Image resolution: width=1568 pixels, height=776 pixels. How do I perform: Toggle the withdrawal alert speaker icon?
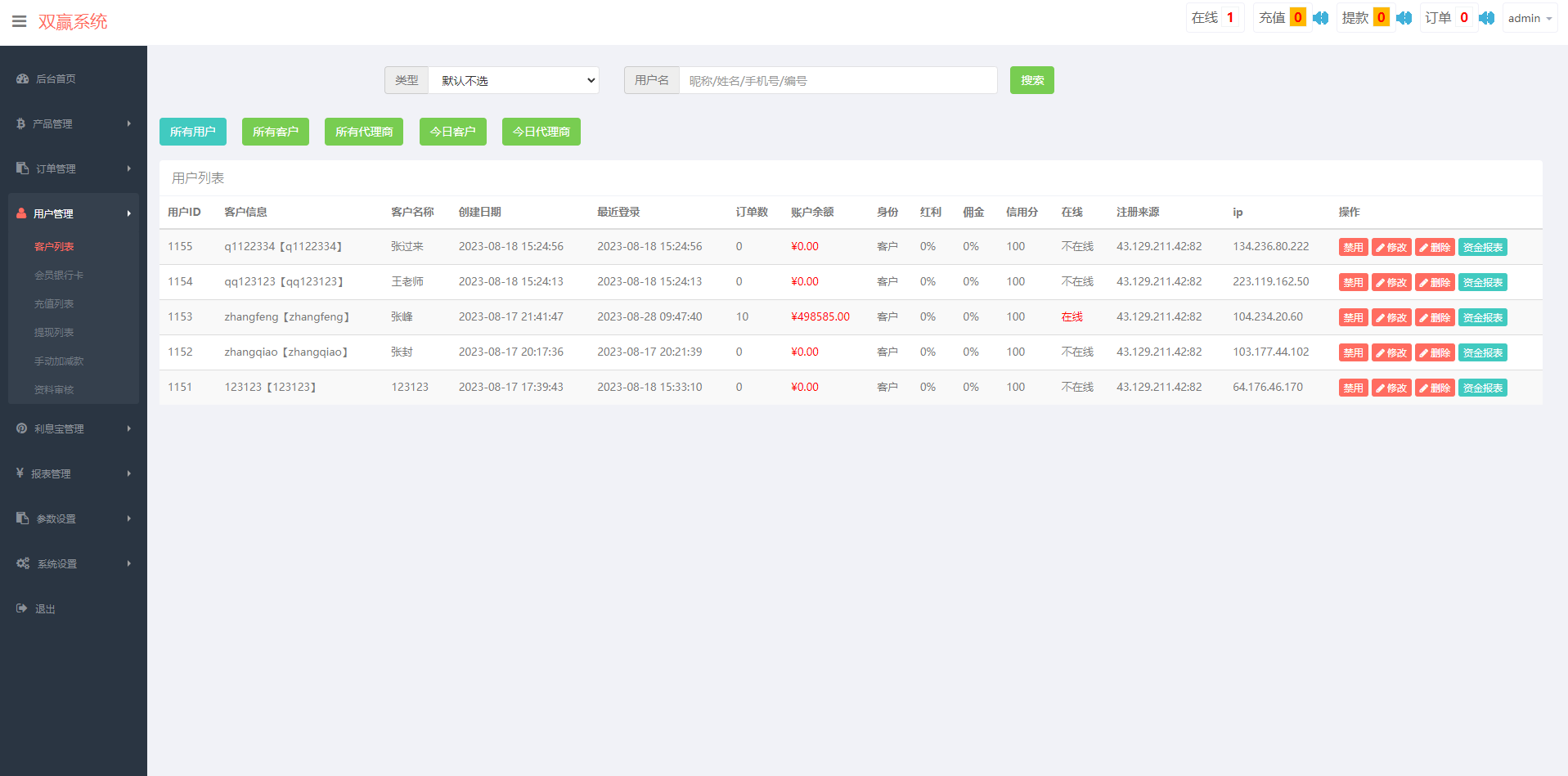click(1404, 18)
